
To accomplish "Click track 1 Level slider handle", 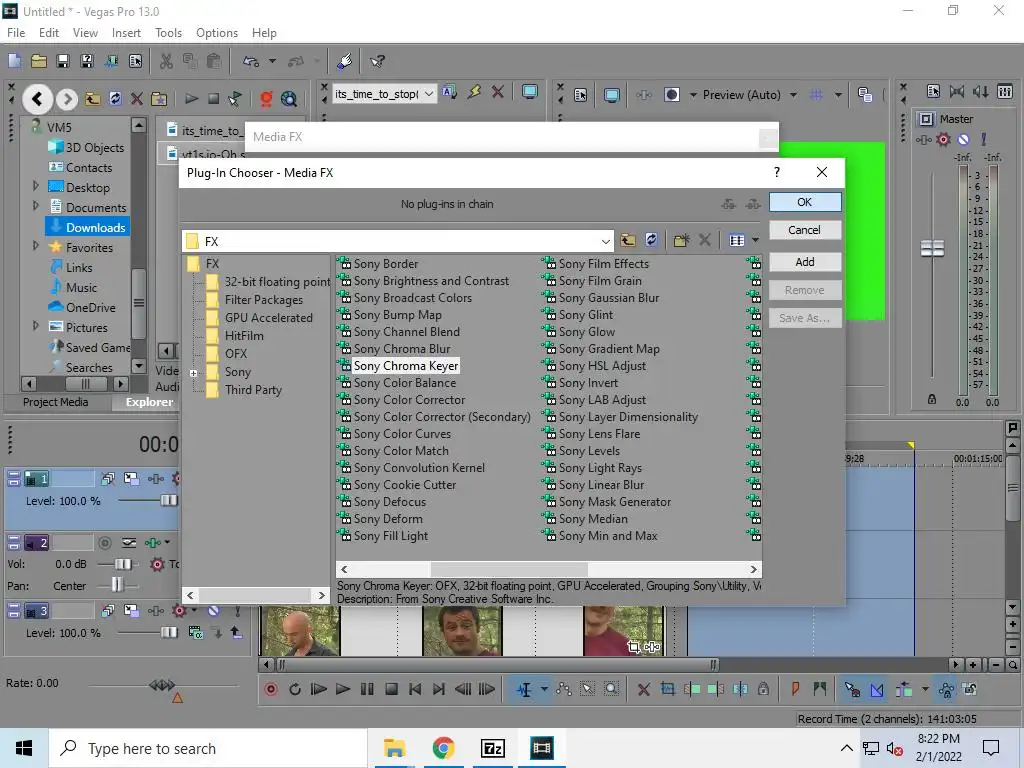I will tap(169, 500).
